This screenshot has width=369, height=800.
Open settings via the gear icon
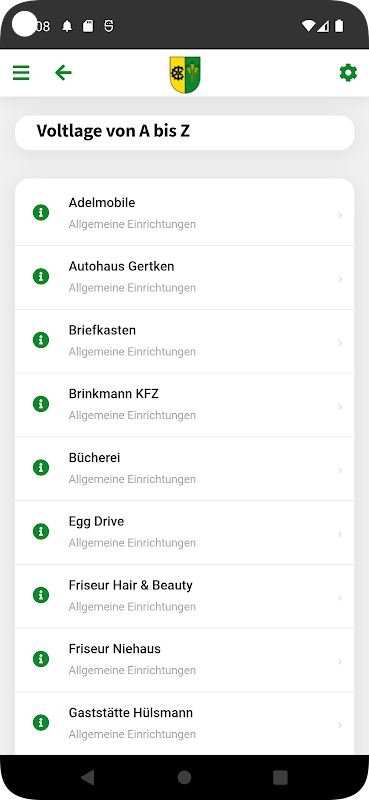pyautogui.click(x=348, y=73)
